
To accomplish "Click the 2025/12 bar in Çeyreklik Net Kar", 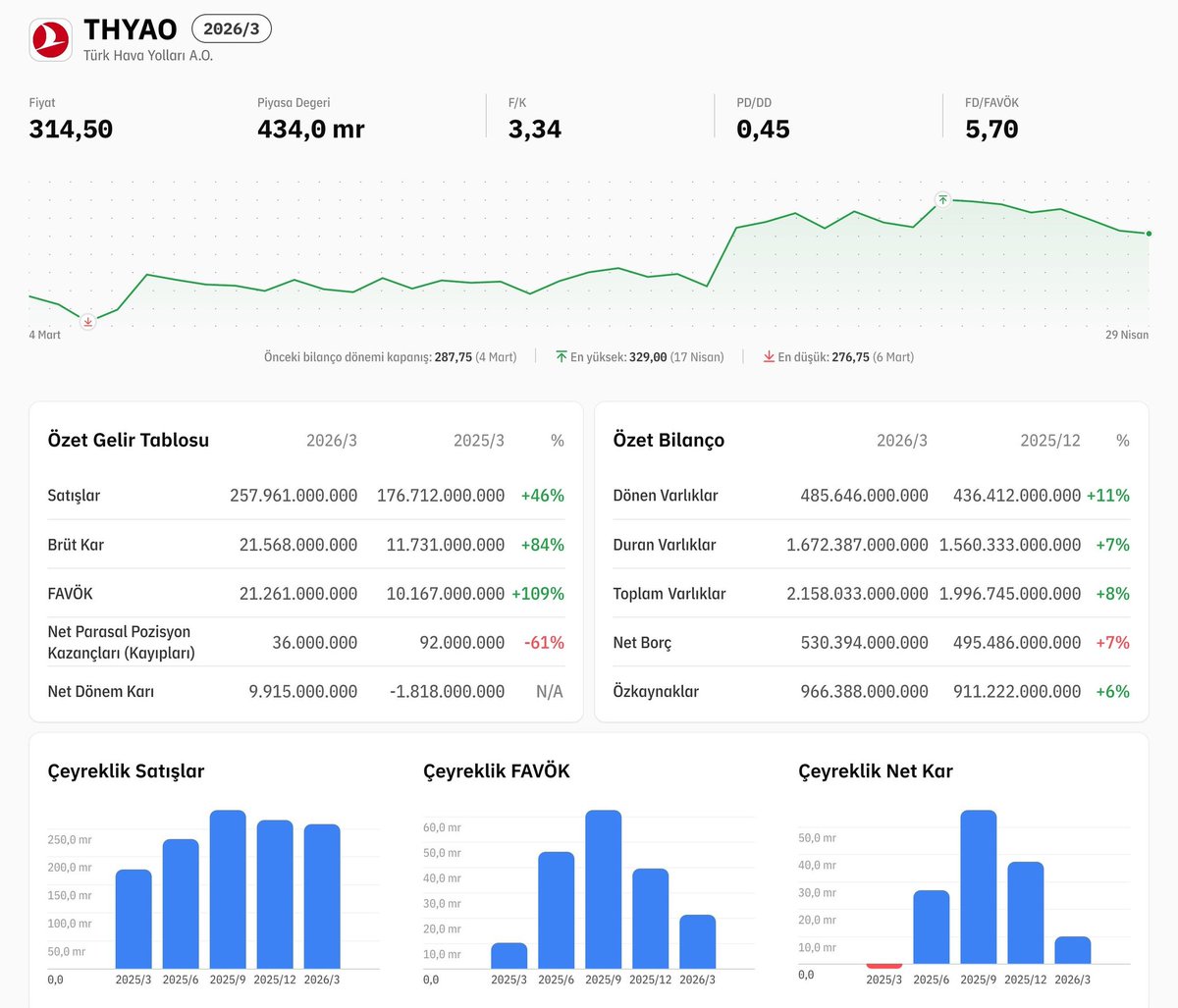I will pyautogui.click(x=1026, y=913).
